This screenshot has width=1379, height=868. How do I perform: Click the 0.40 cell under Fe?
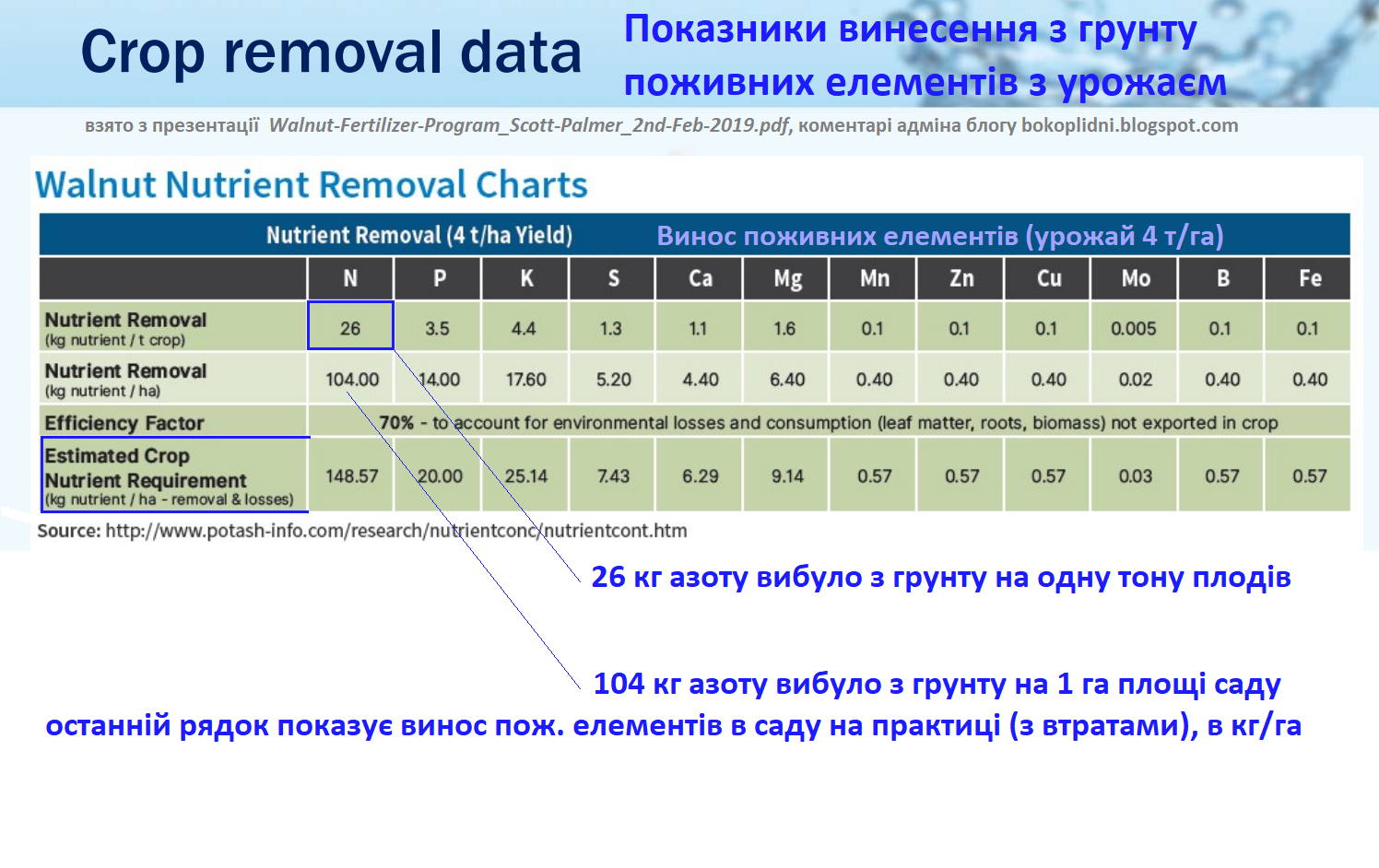[x=1309, y=379]
